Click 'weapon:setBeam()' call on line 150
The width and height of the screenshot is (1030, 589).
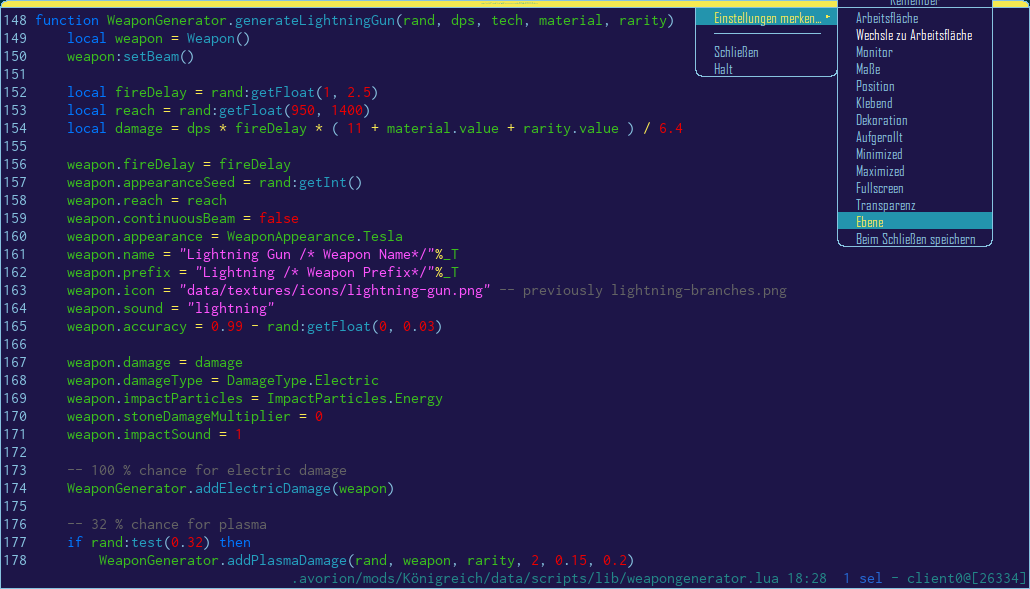point(130,56)
